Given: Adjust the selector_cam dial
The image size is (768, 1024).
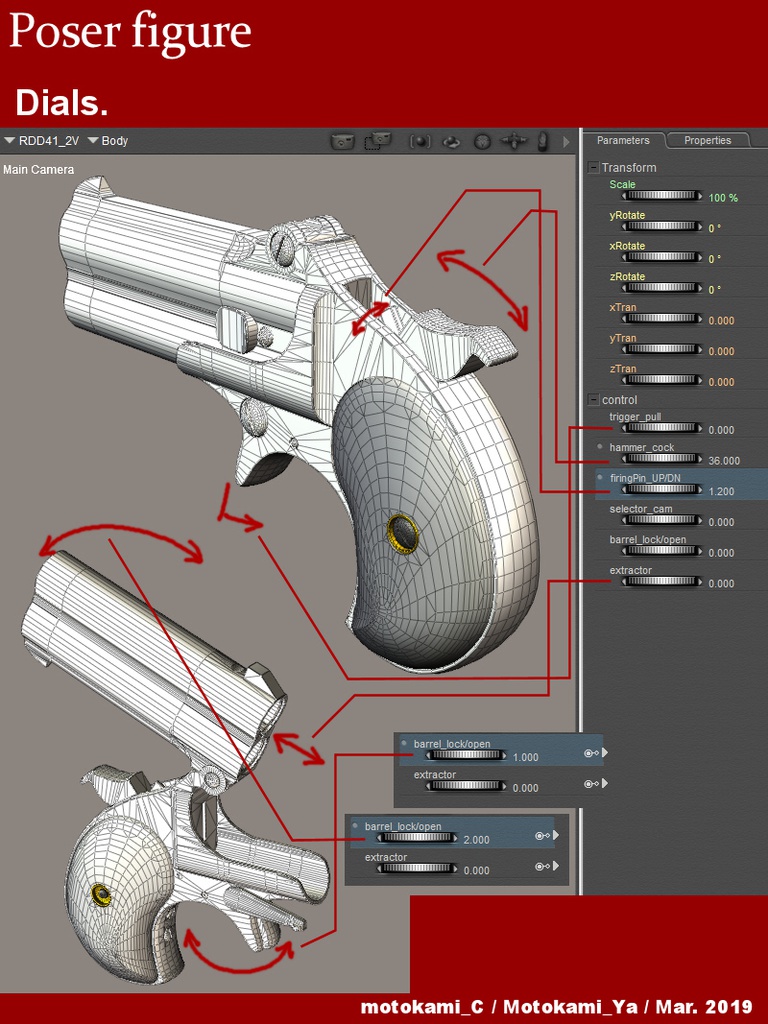Looking at the screenshot, I should coord(662,520).
